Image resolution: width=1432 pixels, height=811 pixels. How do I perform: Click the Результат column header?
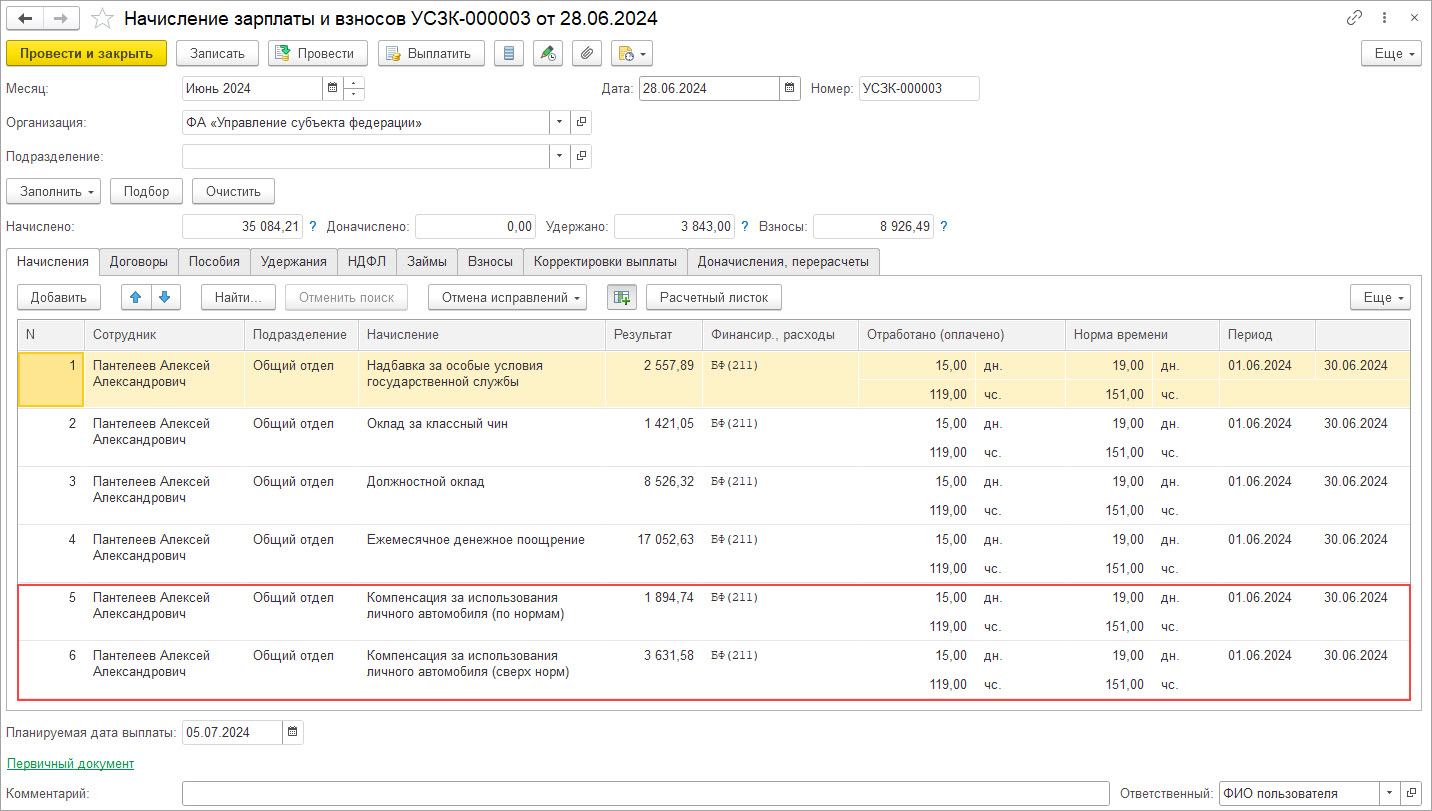654,335
